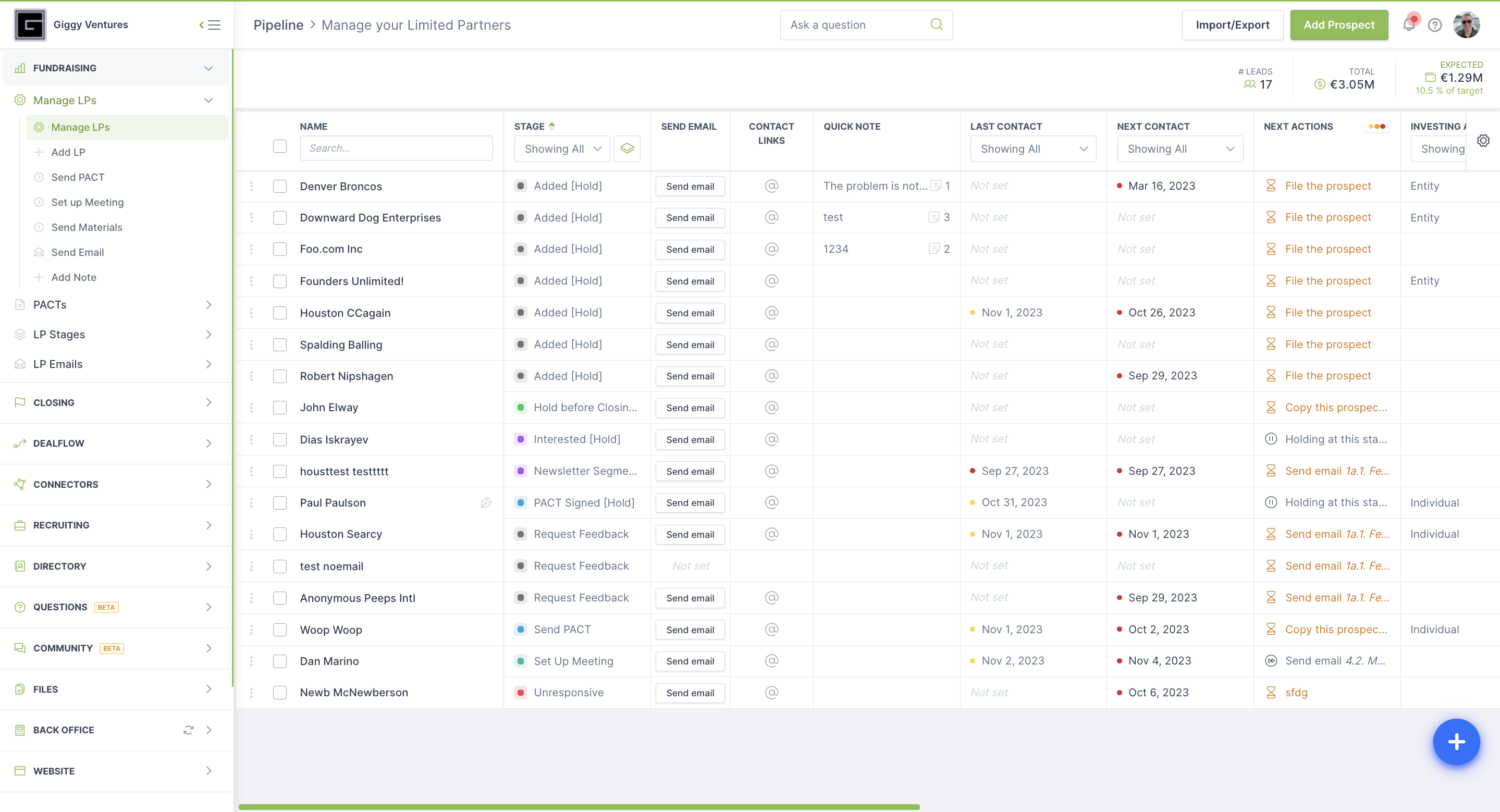Toggle the checkbox for Houston CCagain row
Image resolution: width=1500 pixels, height=812 pixels.
click(281, 312)
